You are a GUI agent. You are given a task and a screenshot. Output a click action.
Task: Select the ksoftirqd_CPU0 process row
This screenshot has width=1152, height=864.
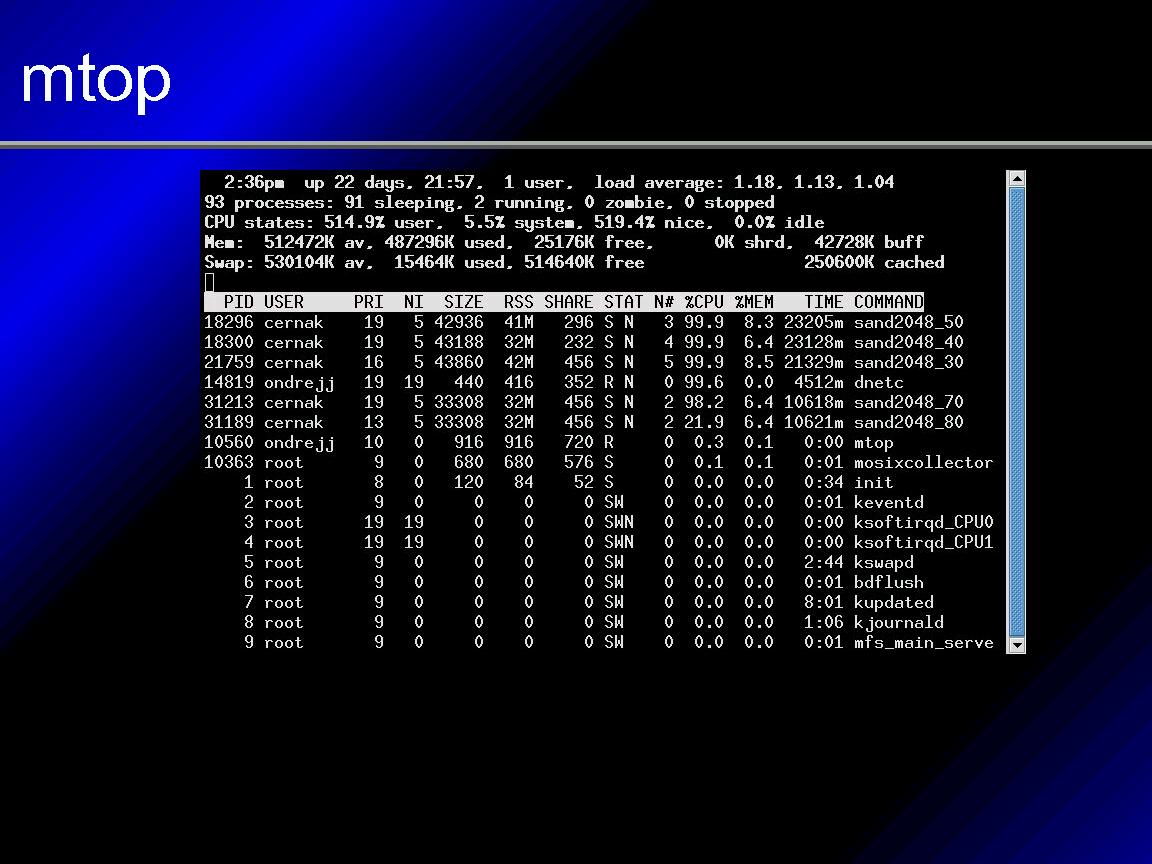click(x=599, y=522)
